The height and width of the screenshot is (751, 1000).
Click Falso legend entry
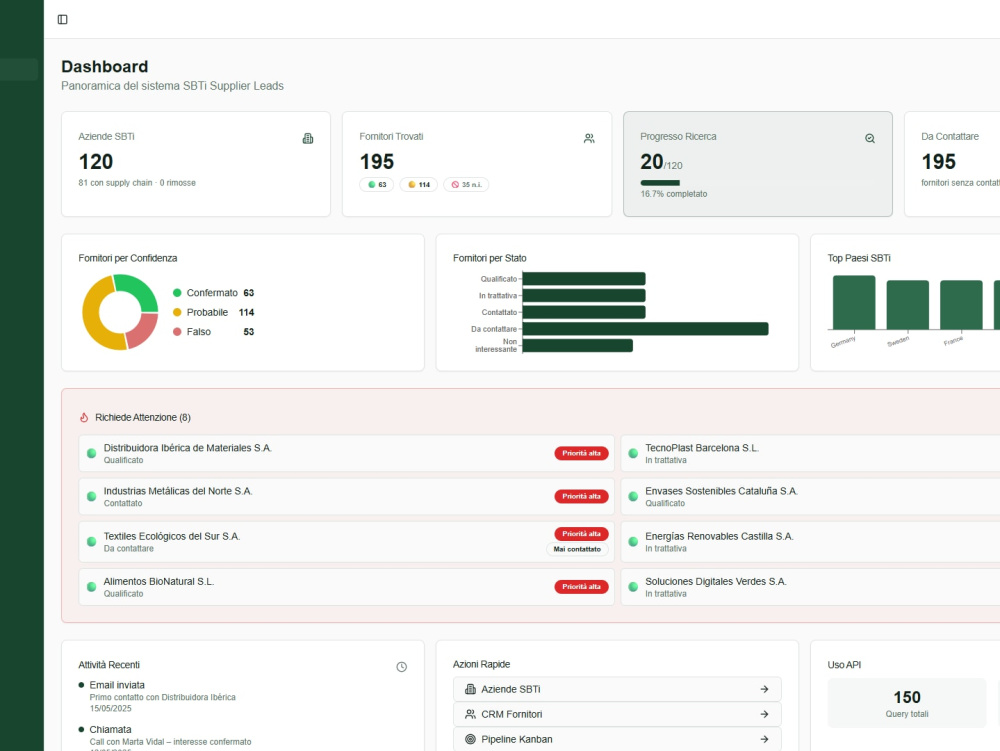pyautogui.click(x=214, y=332)
